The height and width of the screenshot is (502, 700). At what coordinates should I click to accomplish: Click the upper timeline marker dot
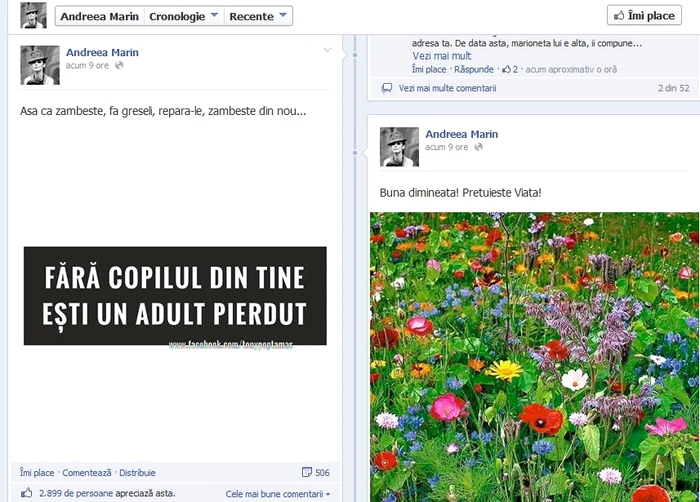(x=355, y=55)
